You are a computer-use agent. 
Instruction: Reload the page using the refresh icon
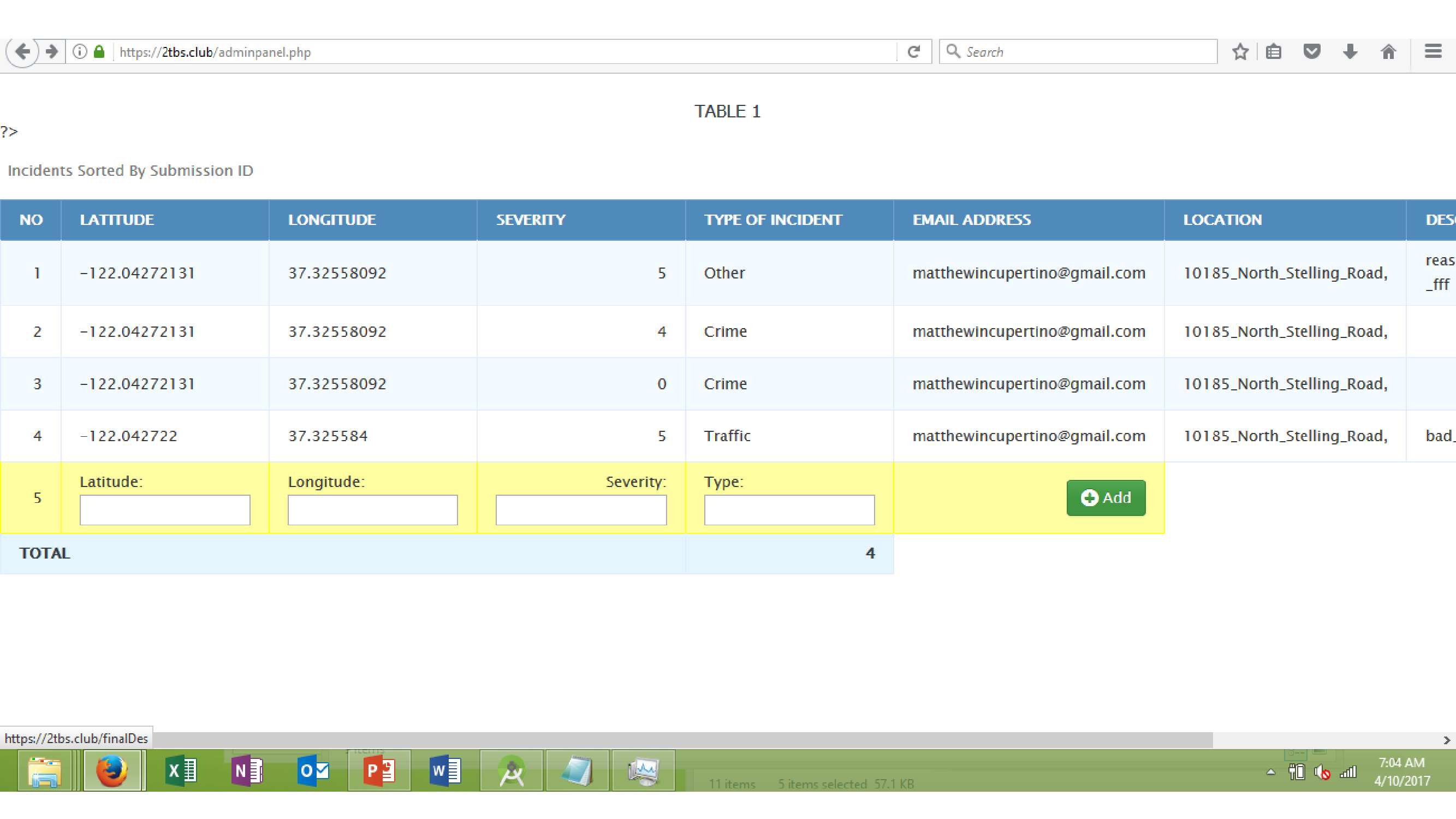click(x=913, y=52)
